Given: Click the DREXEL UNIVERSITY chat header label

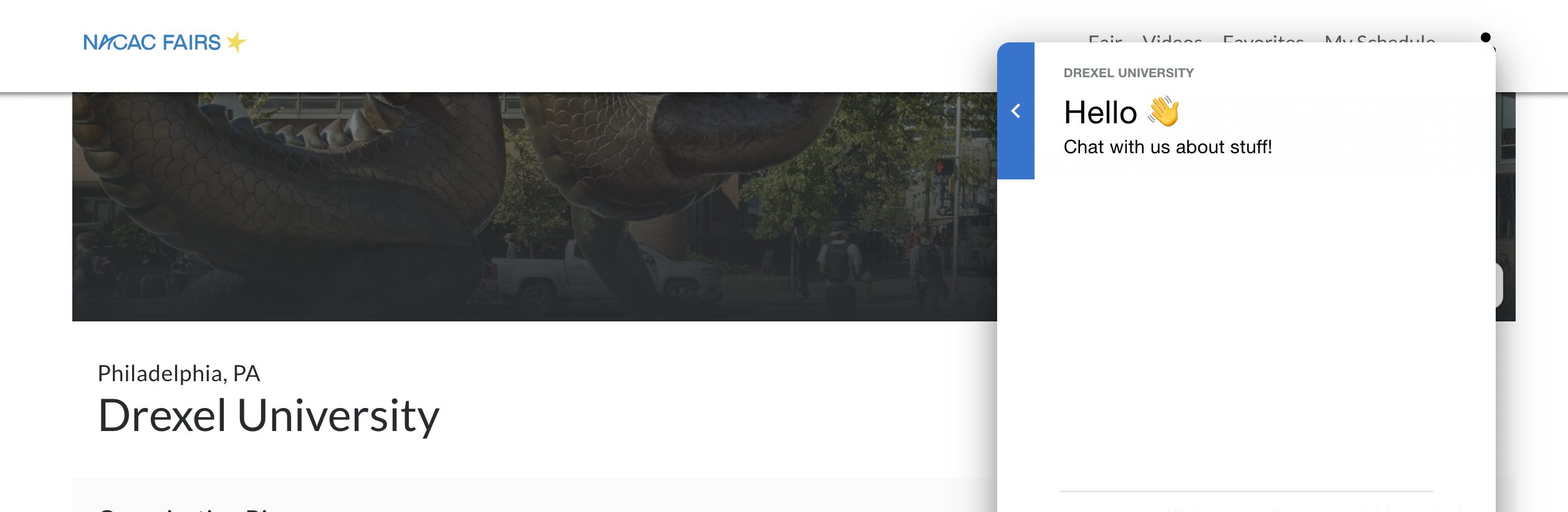Looking at the screenshot, I should pos(1129,73).
